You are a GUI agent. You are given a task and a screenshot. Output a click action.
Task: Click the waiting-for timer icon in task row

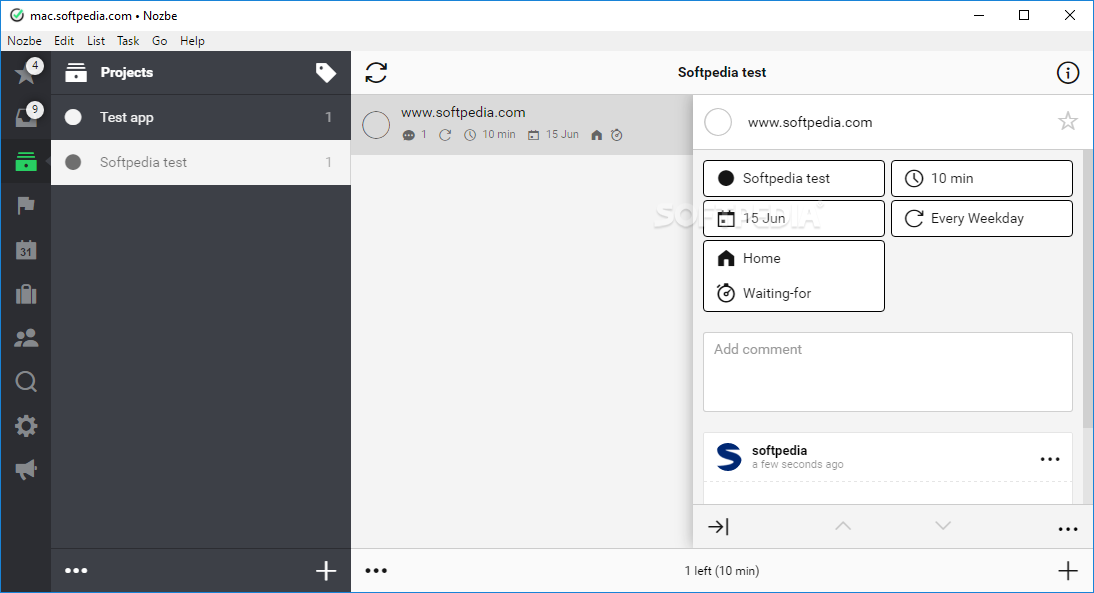pos(617,135)
